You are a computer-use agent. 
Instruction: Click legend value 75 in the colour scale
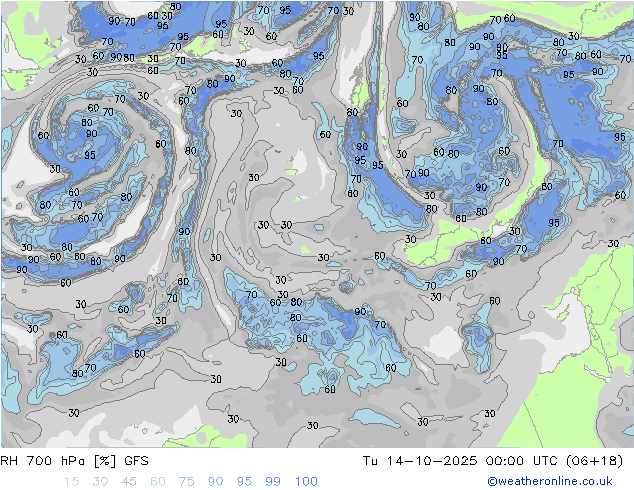187,482
